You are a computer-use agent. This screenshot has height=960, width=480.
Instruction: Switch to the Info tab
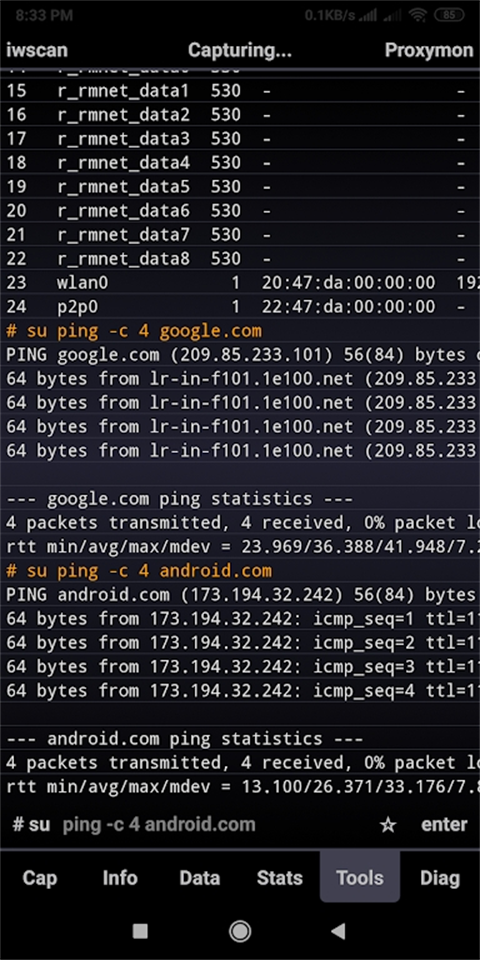coord(120,878)
